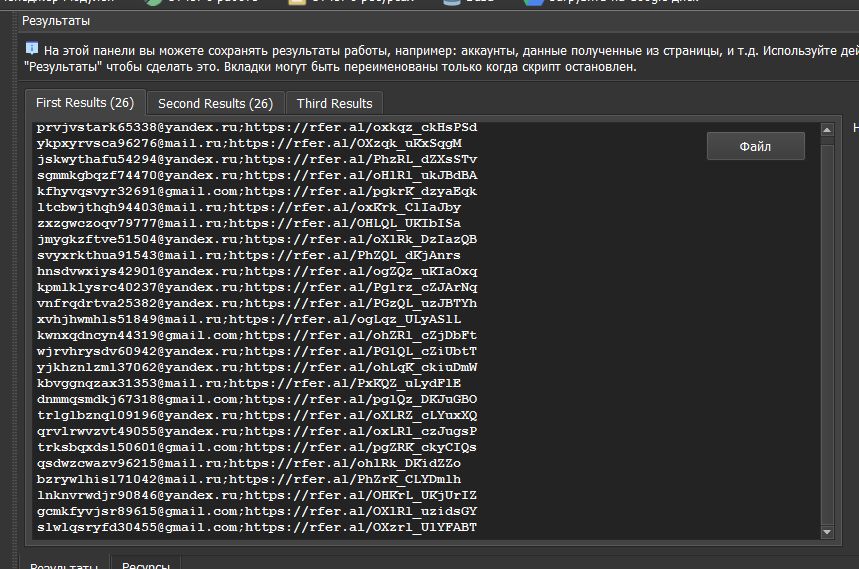Click the scrollbar up arrow in results list
The width and height of the screenshot is (859, 569).
coord(827,130)
